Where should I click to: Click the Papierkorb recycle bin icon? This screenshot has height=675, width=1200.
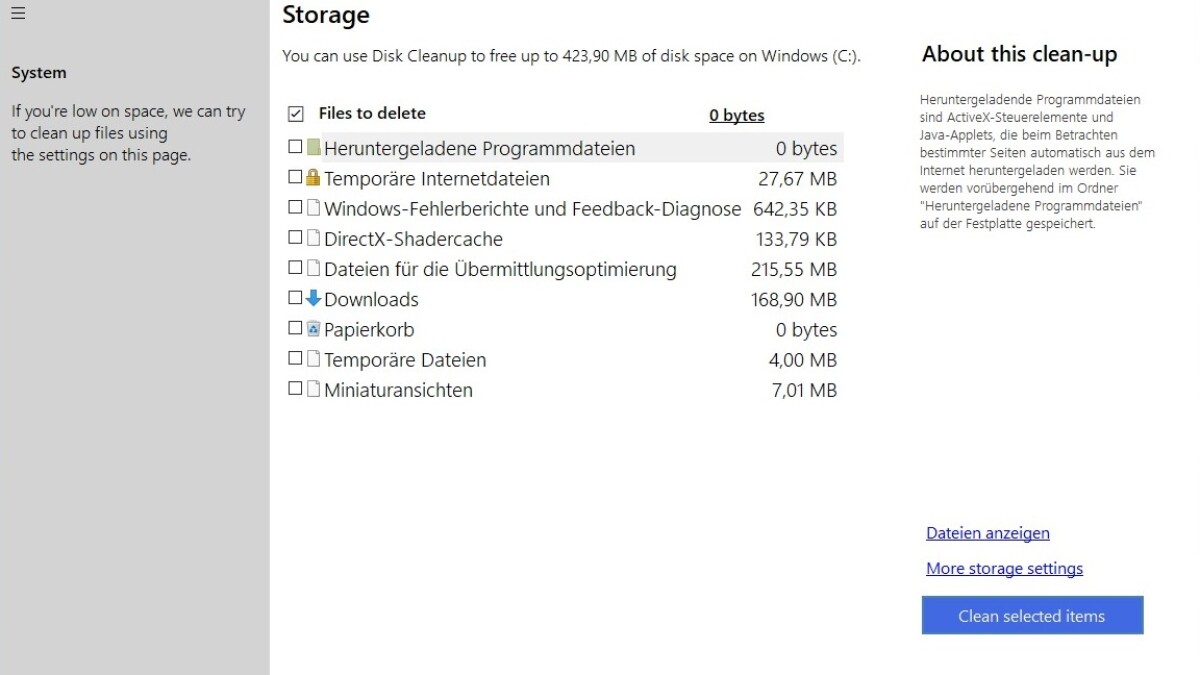coord(313,328)
